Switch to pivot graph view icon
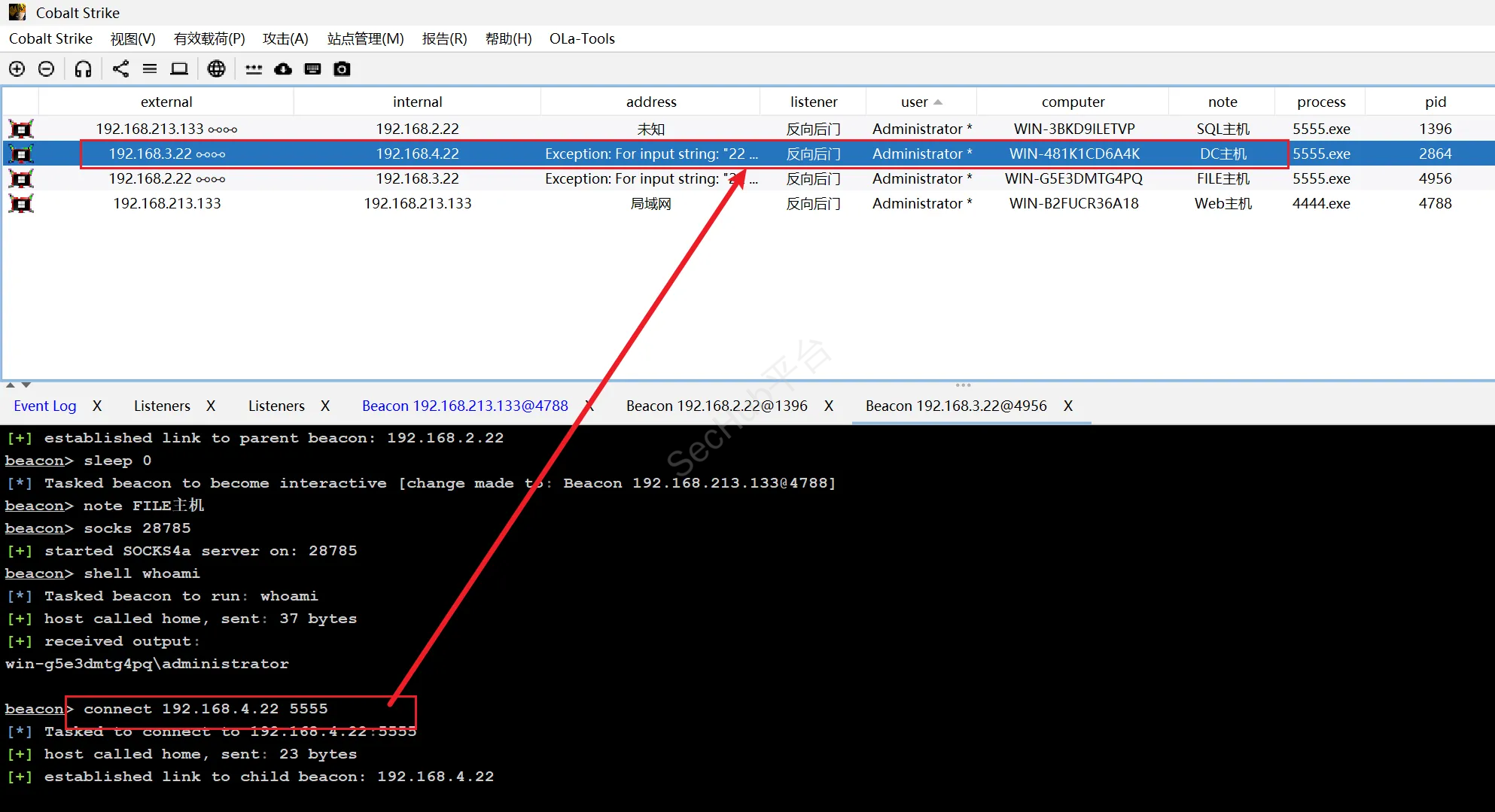 click(120, 69)
